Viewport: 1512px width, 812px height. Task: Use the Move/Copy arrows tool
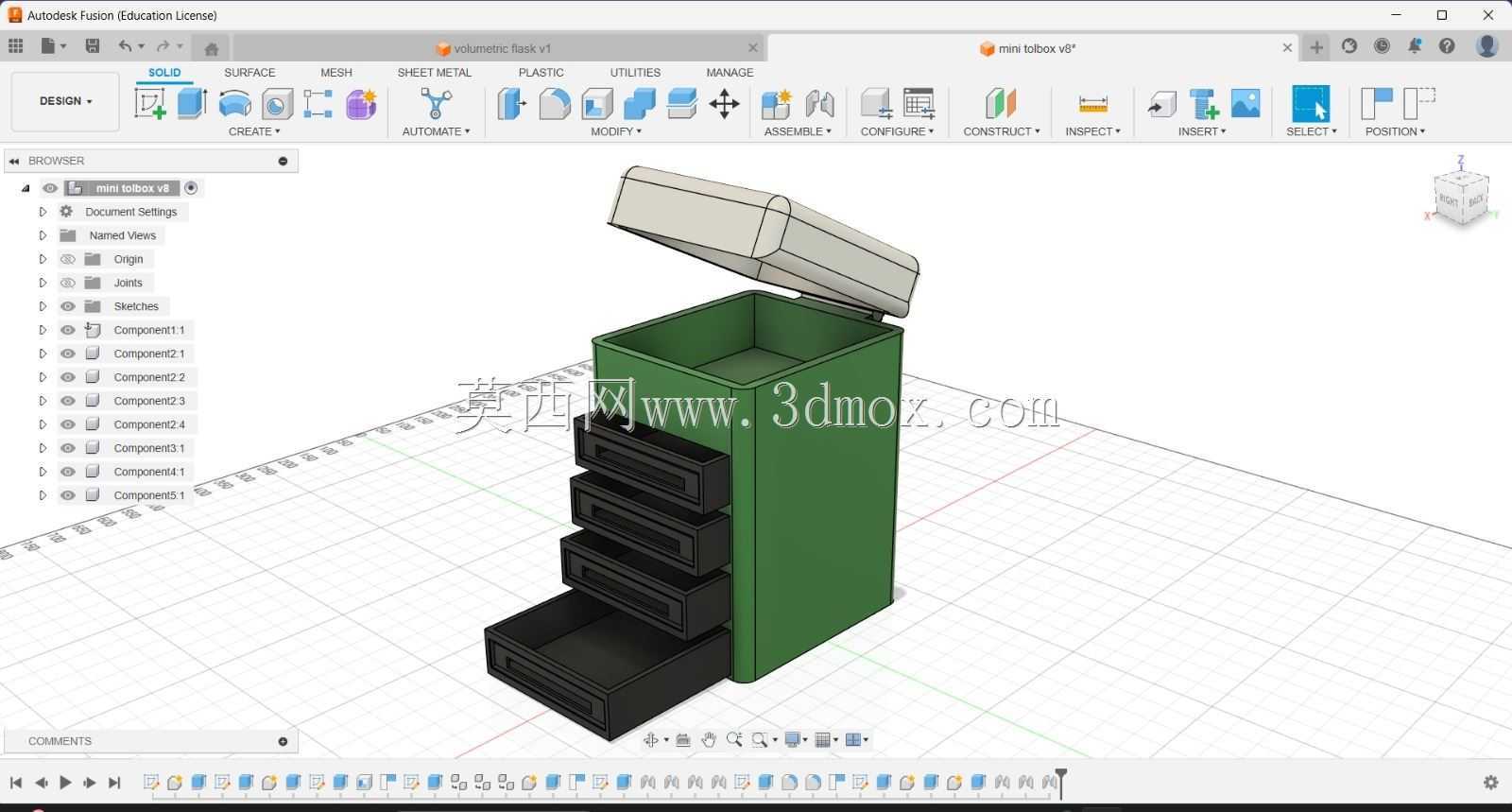(724, 103)
